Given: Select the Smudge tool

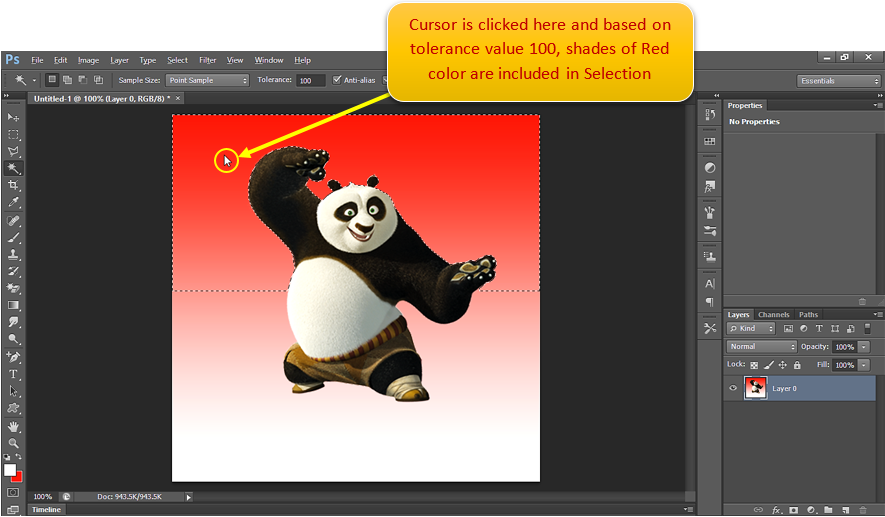Looking at the screenshot, I should 13,322.
